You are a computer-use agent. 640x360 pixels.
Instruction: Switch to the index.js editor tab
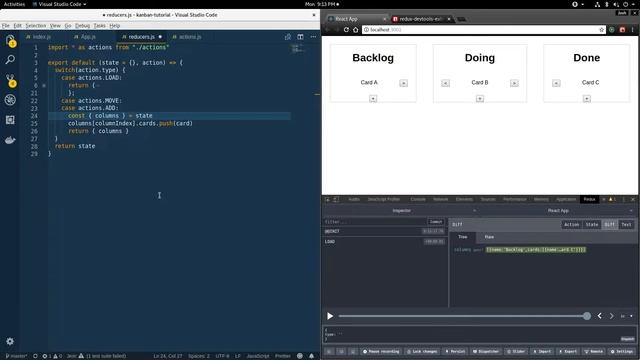coord(42,37)
